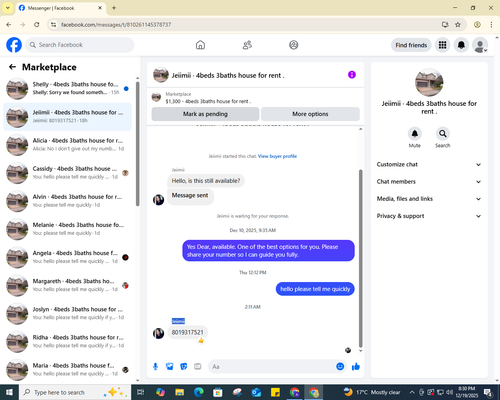The height and width of the screenshot is (400, 500).
Task: Open Alvin's conversation in the list
Action: (67, 201)
